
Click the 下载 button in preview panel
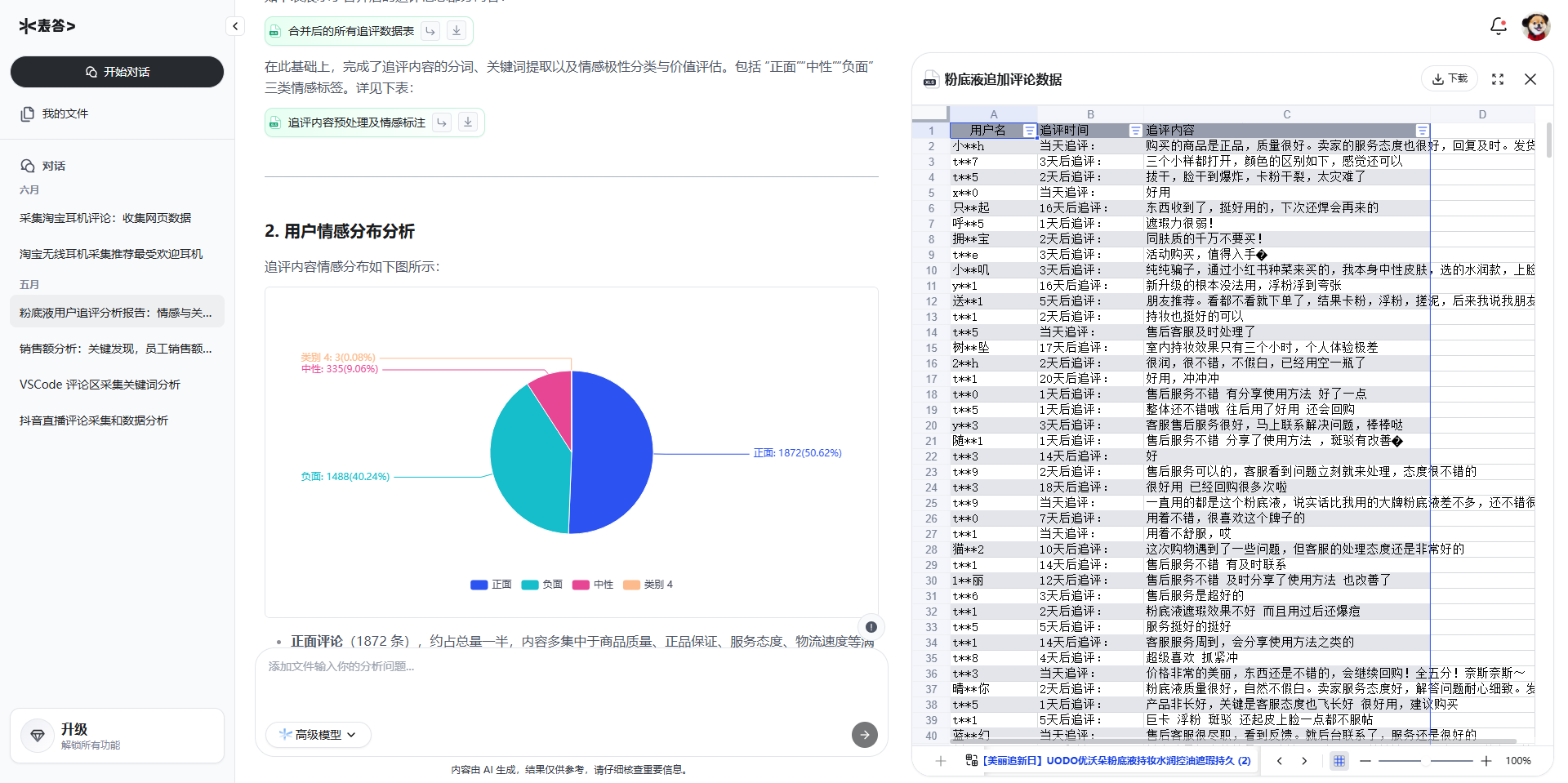[x=1450, y=79]
